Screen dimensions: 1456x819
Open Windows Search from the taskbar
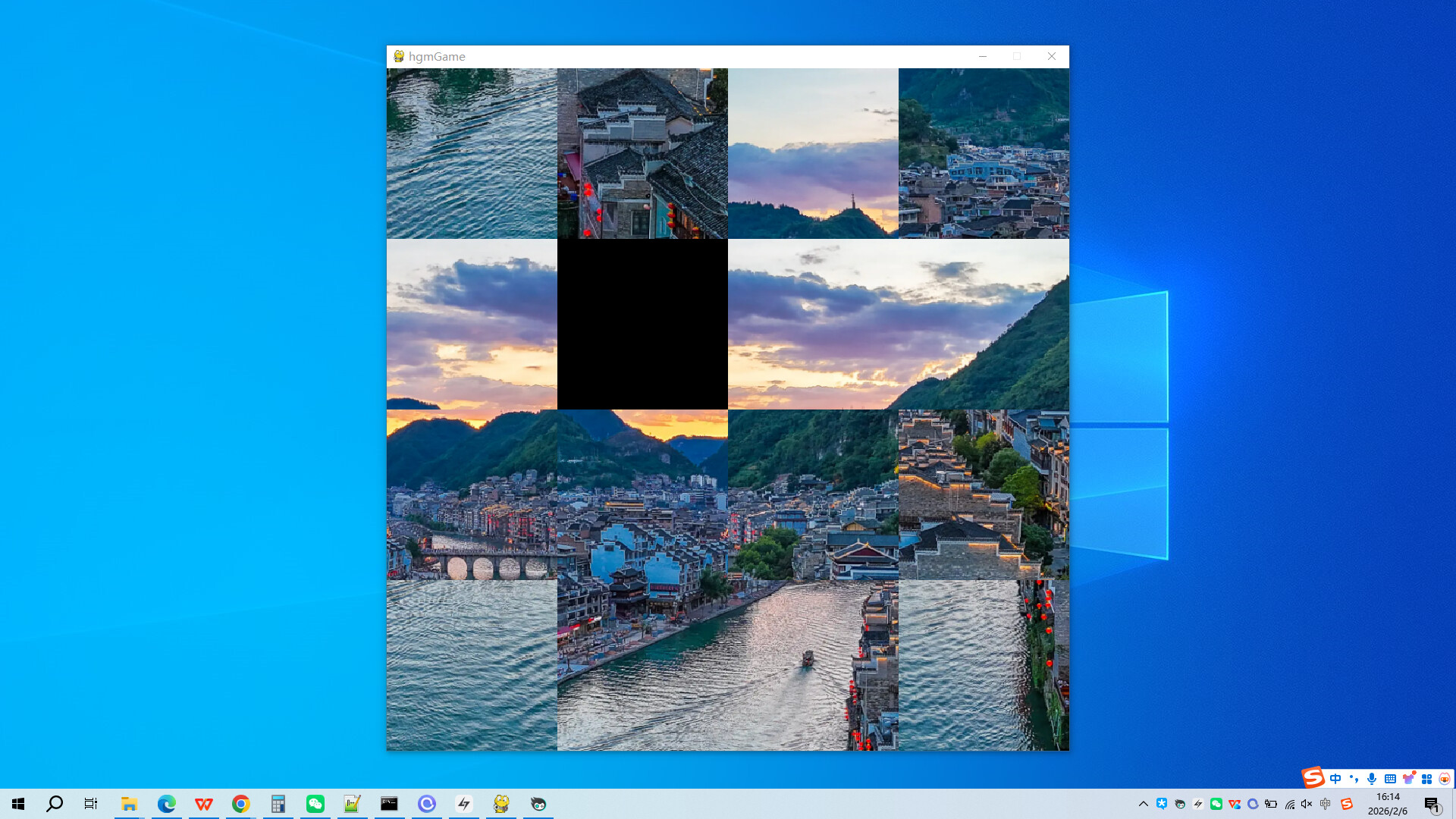pos(53,805)
